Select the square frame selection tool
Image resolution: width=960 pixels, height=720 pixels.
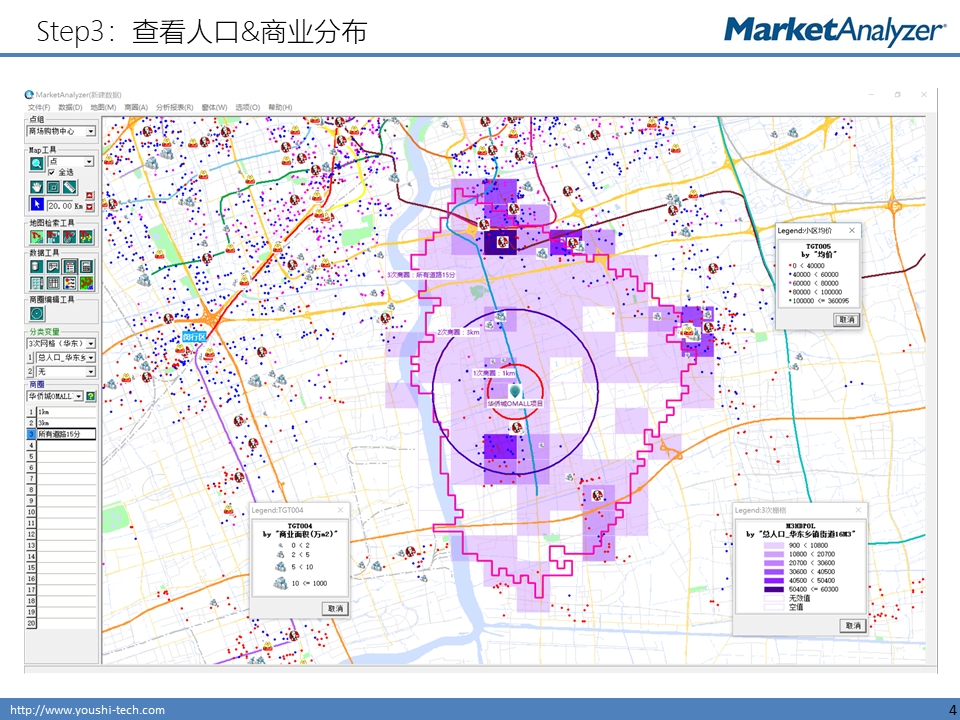coord(53,187)
